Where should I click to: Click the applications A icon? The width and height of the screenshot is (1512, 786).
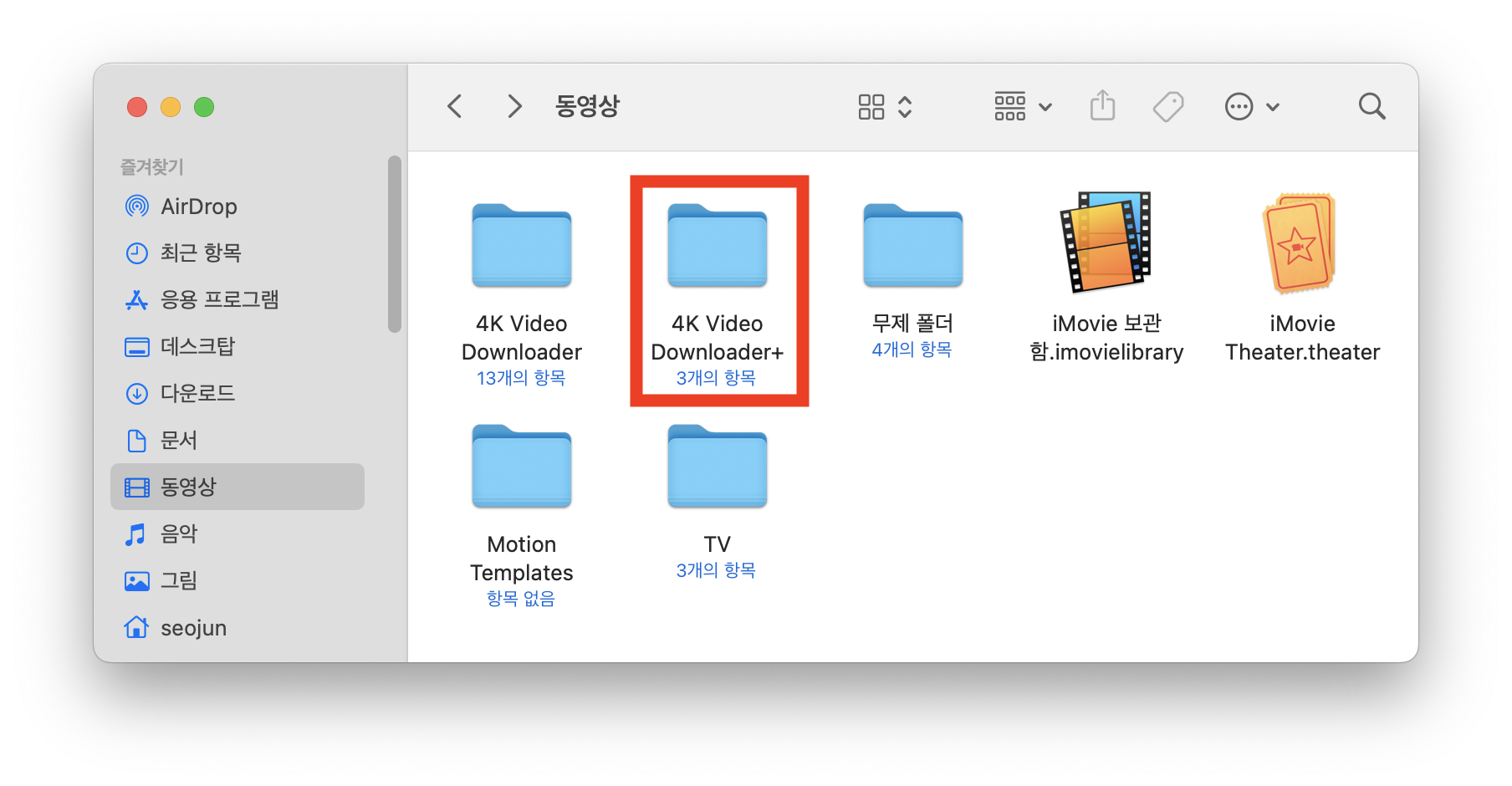point(136,299)
